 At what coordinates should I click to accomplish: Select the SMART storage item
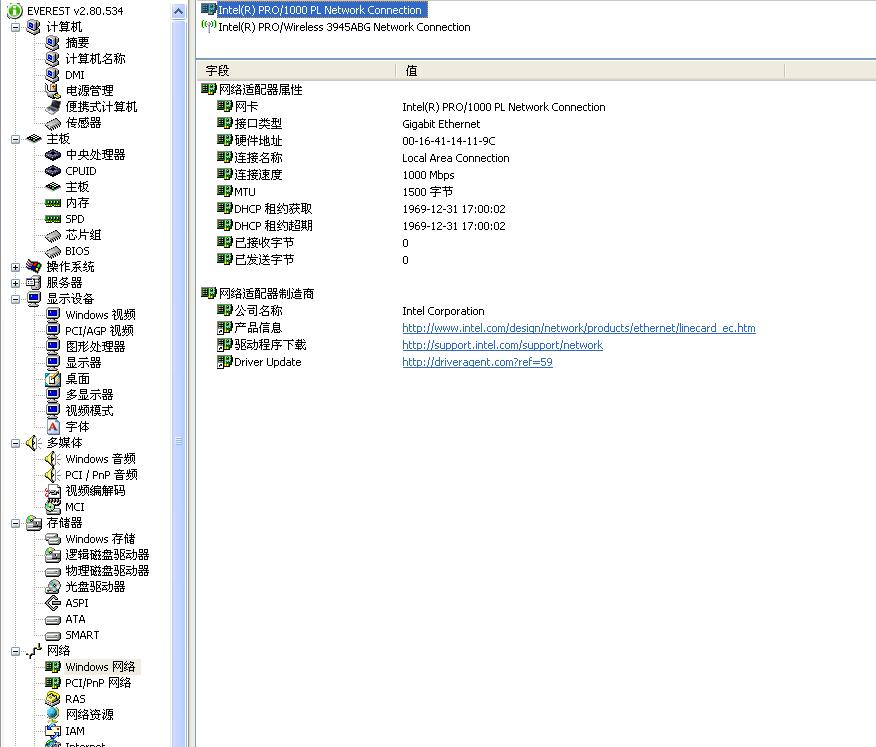[x=82, y=635]
